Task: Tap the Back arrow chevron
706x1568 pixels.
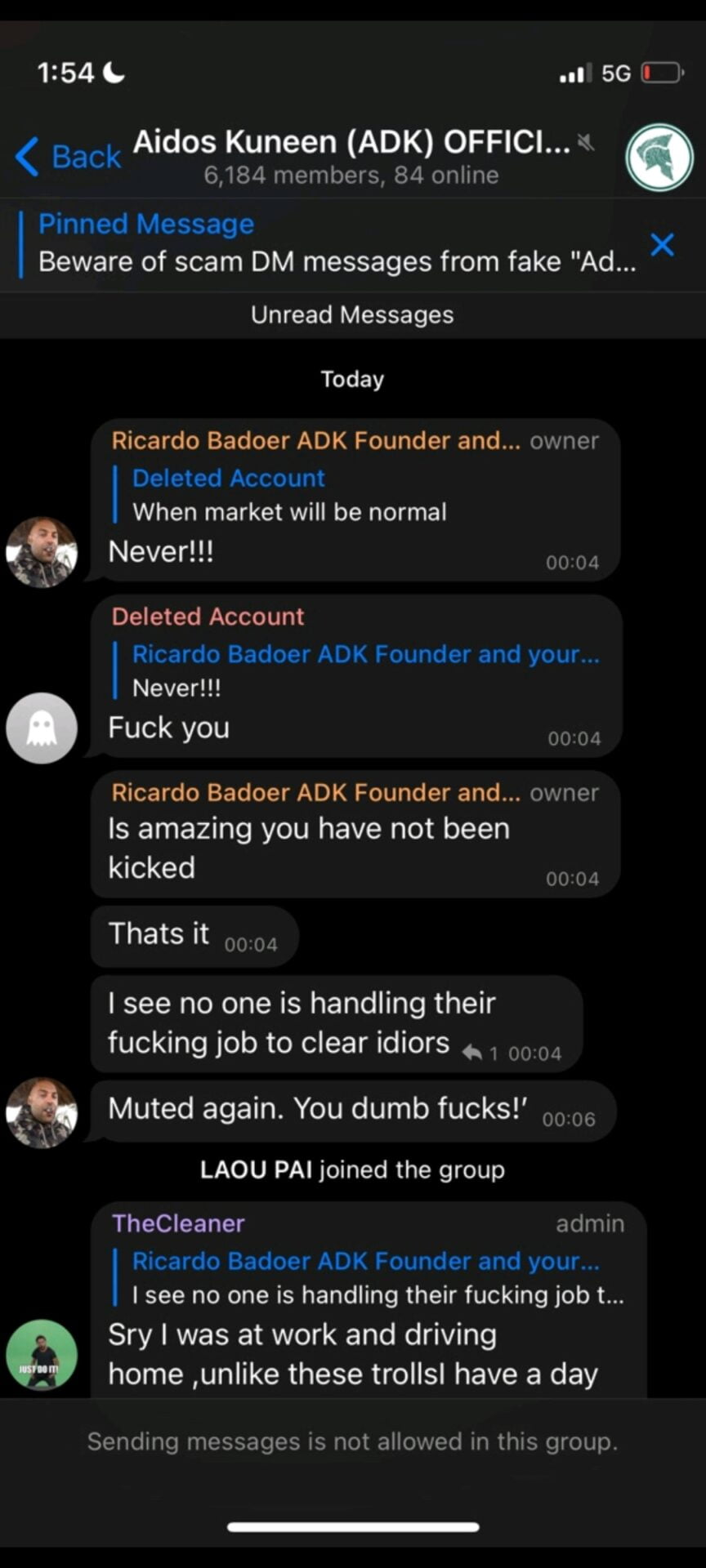Action: pyautogui.click(x=28, y=156)
